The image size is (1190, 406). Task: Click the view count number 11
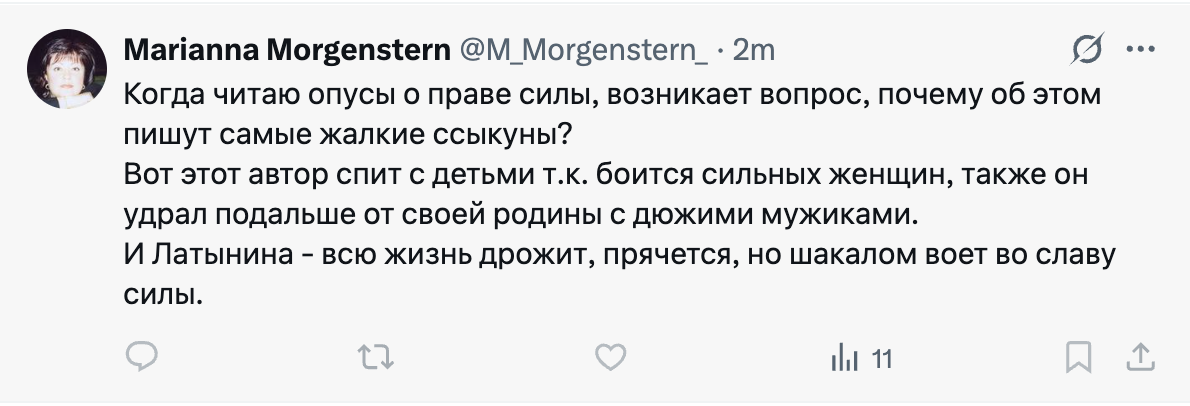[x=881, y=358]
